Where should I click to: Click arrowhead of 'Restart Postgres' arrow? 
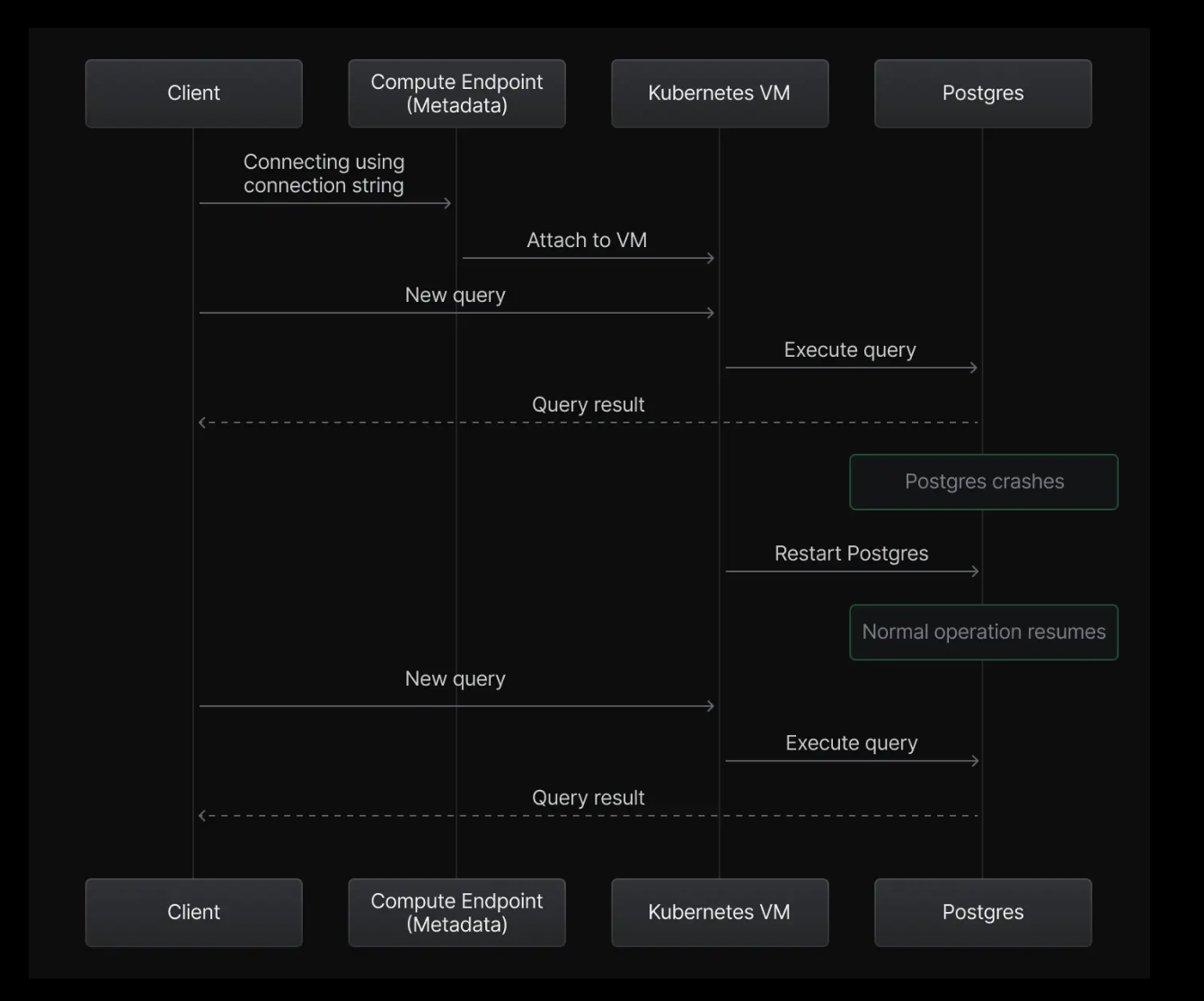[975, 571]
